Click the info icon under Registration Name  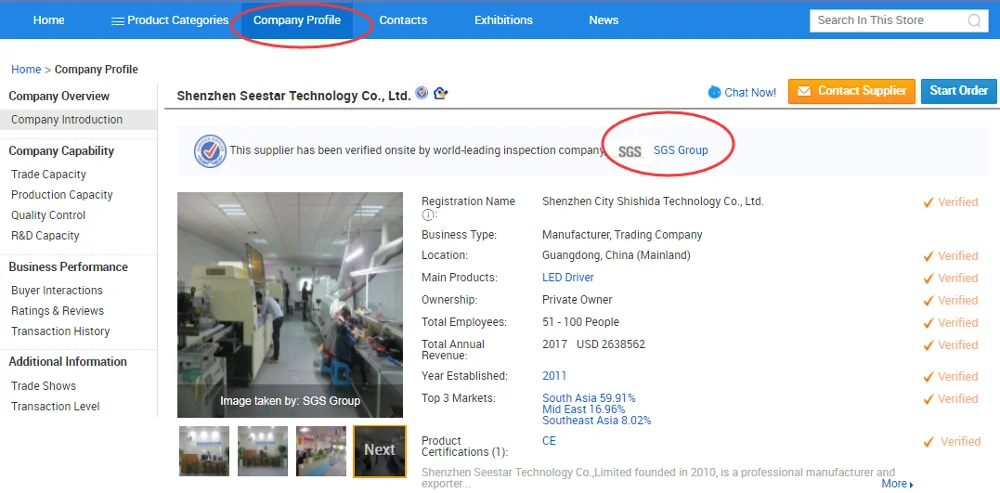(428, 215)
